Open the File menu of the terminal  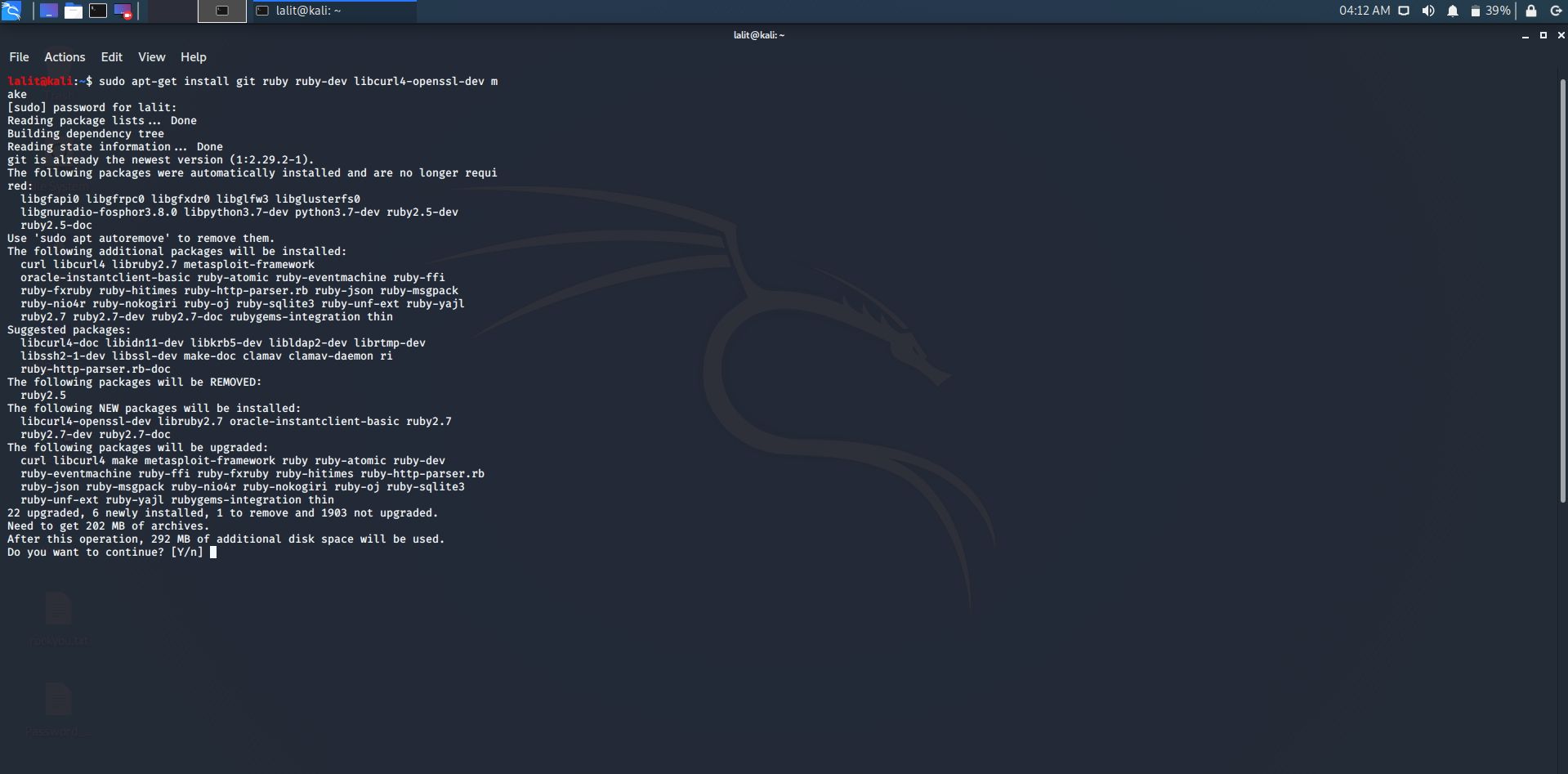(x=18, y=56)
